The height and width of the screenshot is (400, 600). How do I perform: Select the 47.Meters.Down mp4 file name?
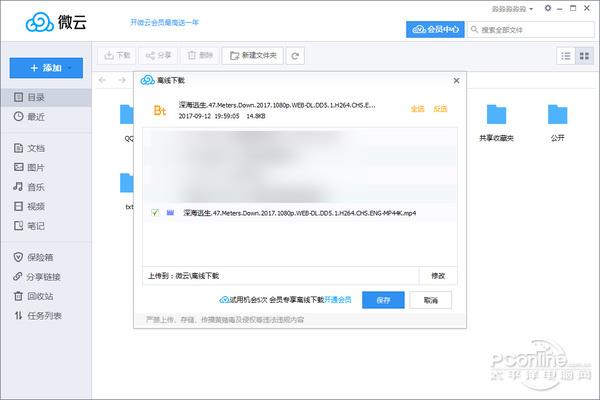[x=299, y=213]
